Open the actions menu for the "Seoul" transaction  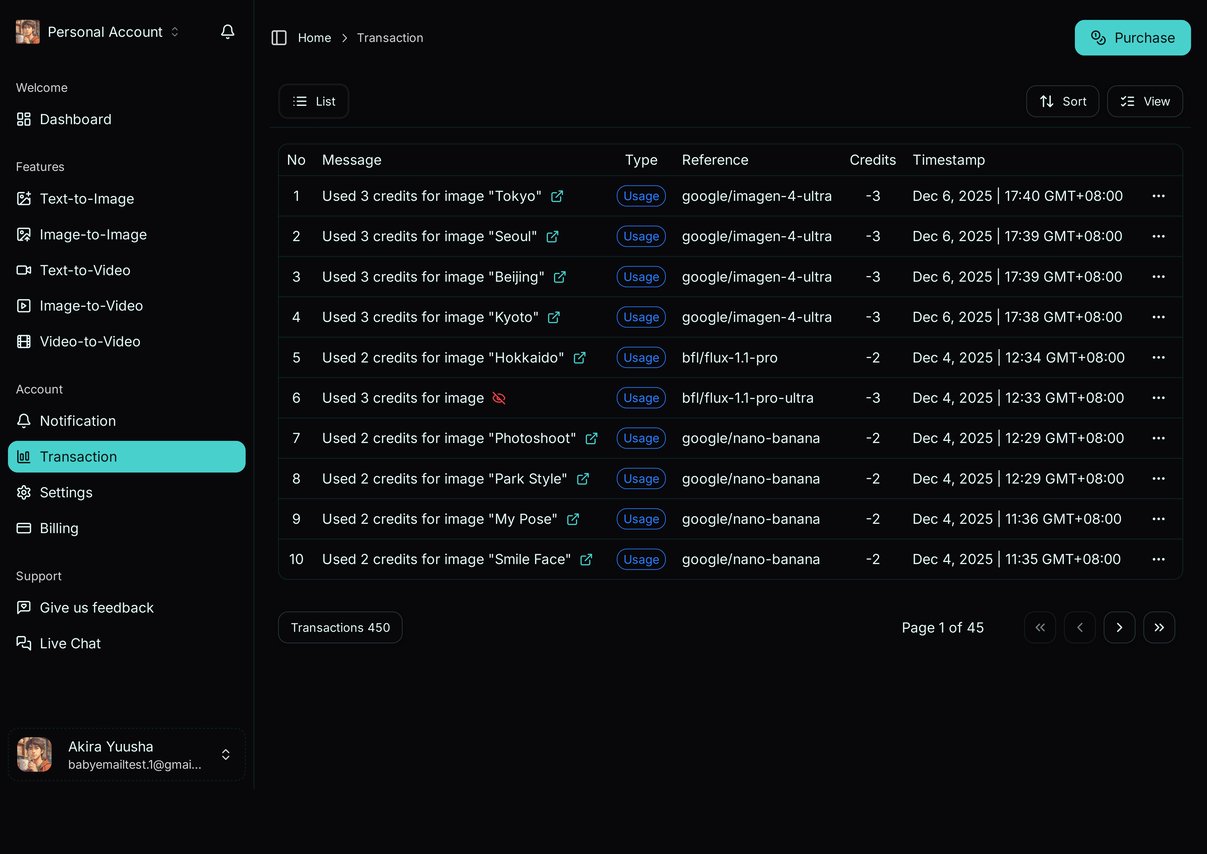[1159, 236]
